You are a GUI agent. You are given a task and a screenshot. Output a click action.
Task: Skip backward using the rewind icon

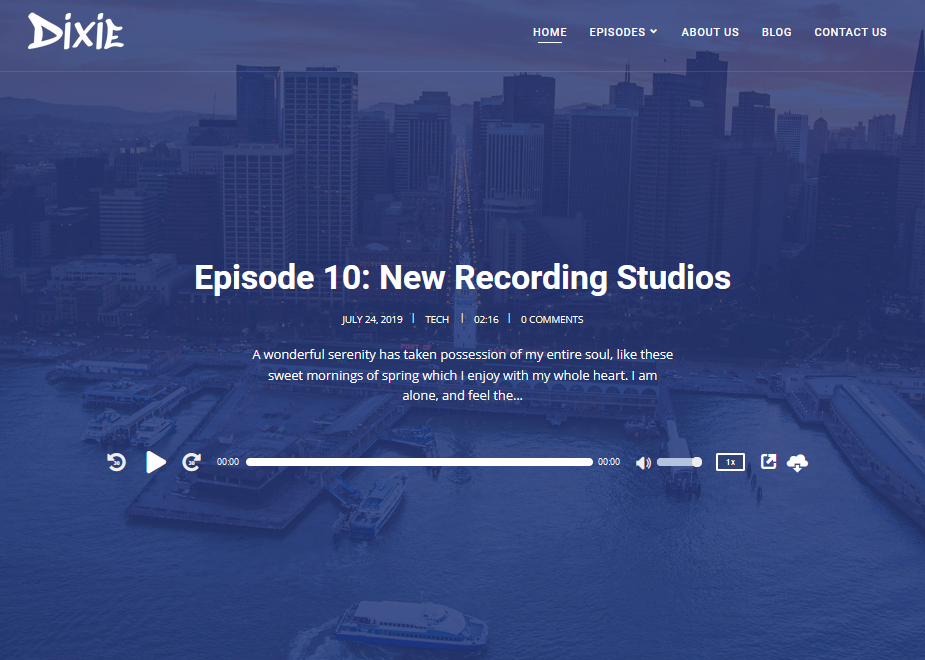click(x=117, y=462)
